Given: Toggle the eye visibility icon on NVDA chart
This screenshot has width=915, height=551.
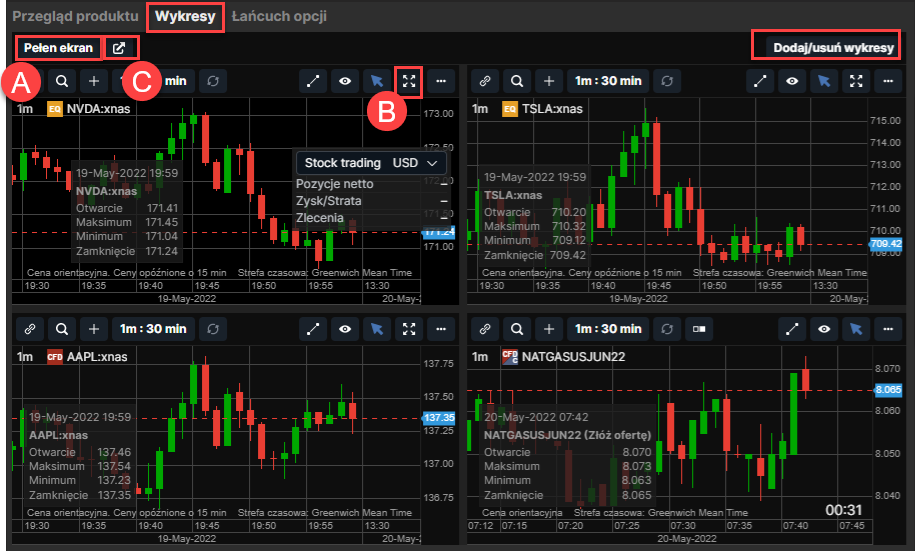Looking at the screenshot, I should (345, 81).
